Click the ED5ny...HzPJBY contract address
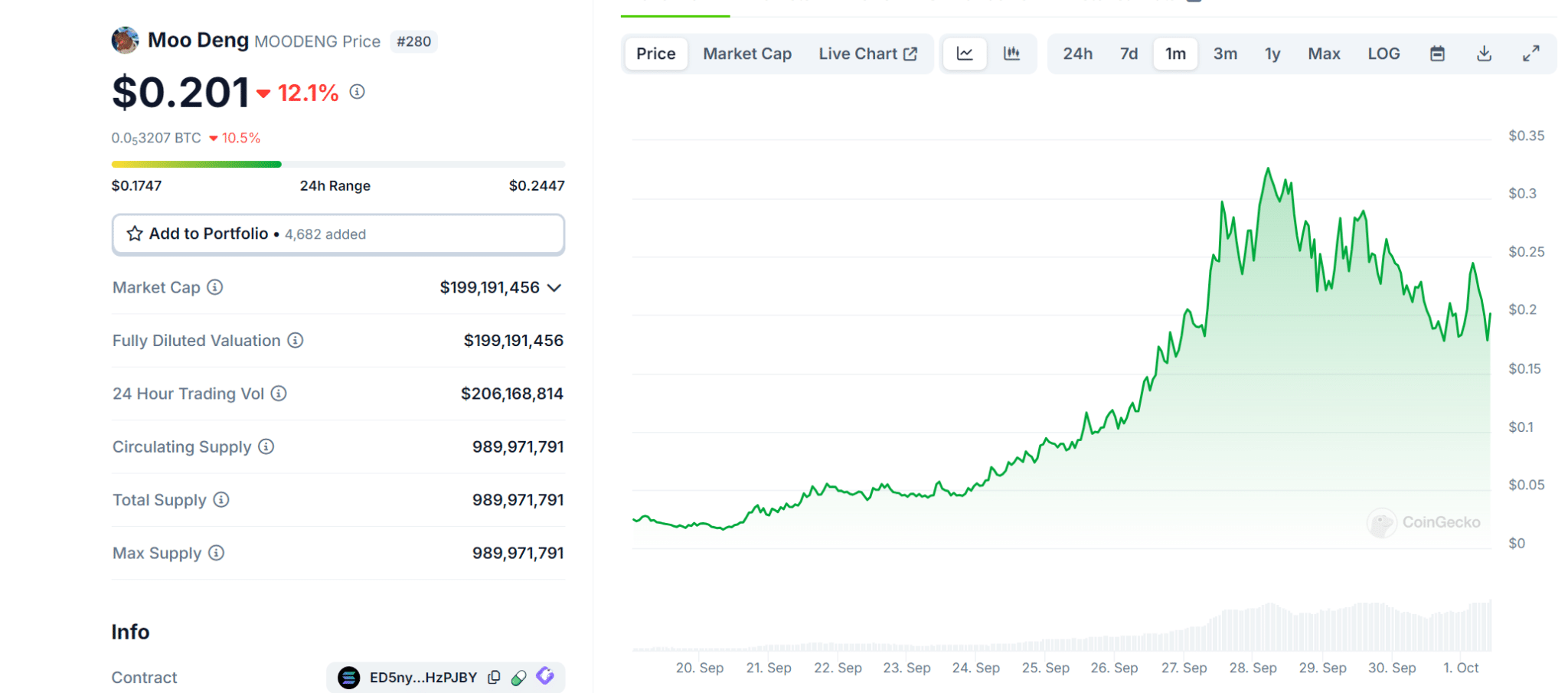Screen dimensions: 1568x693 pos(423,678)
